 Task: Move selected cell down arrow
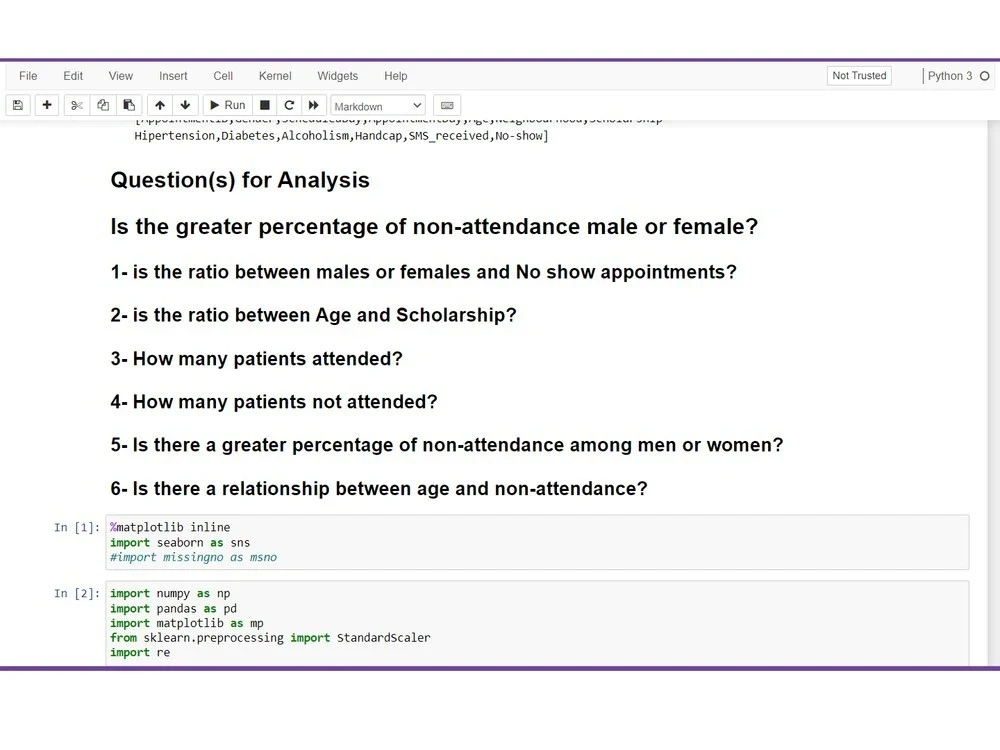(185, 105)
